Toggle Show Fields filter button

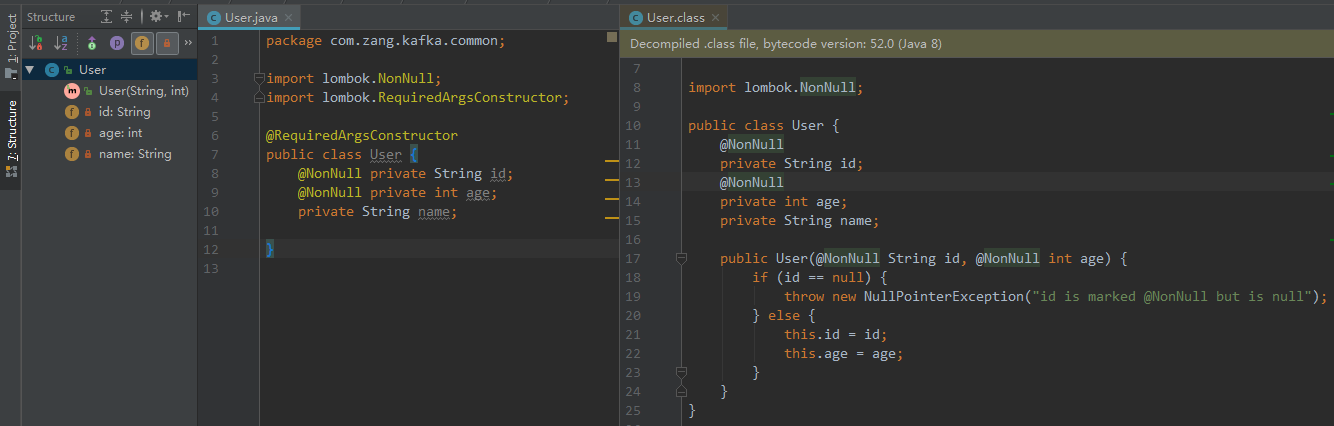143,43
